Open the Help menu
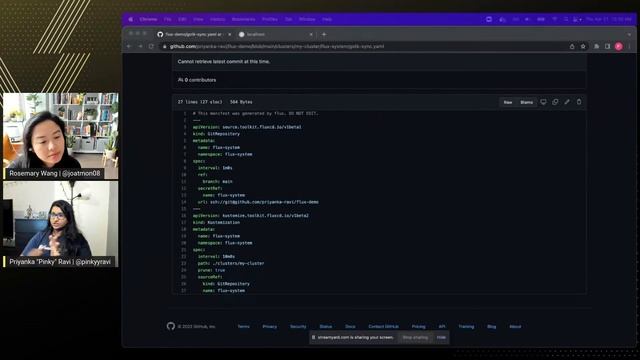 (x=327, y=19)
